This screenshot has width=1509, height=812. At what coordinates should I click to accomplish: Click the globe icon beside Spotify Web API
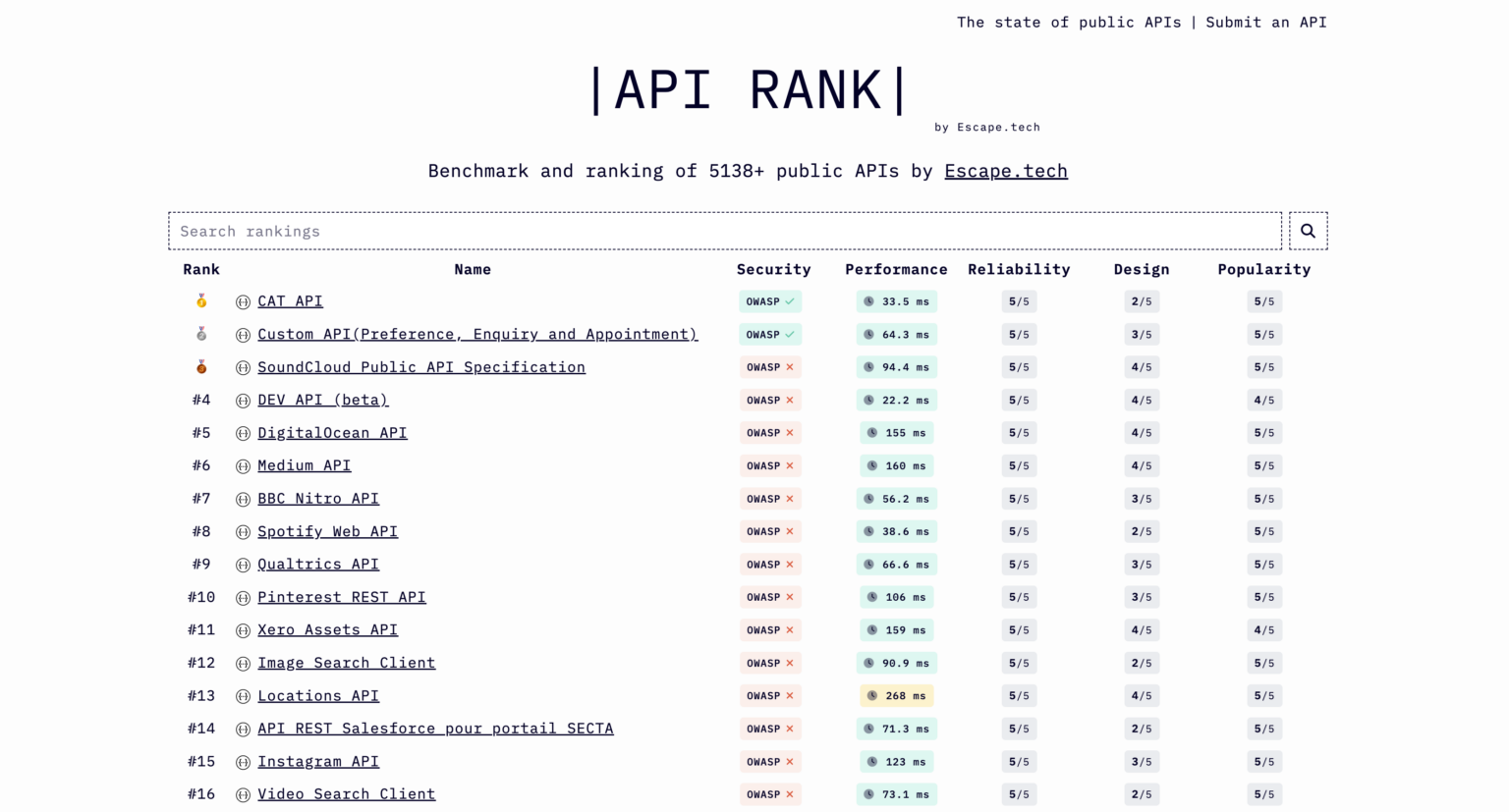coord(243,531)
